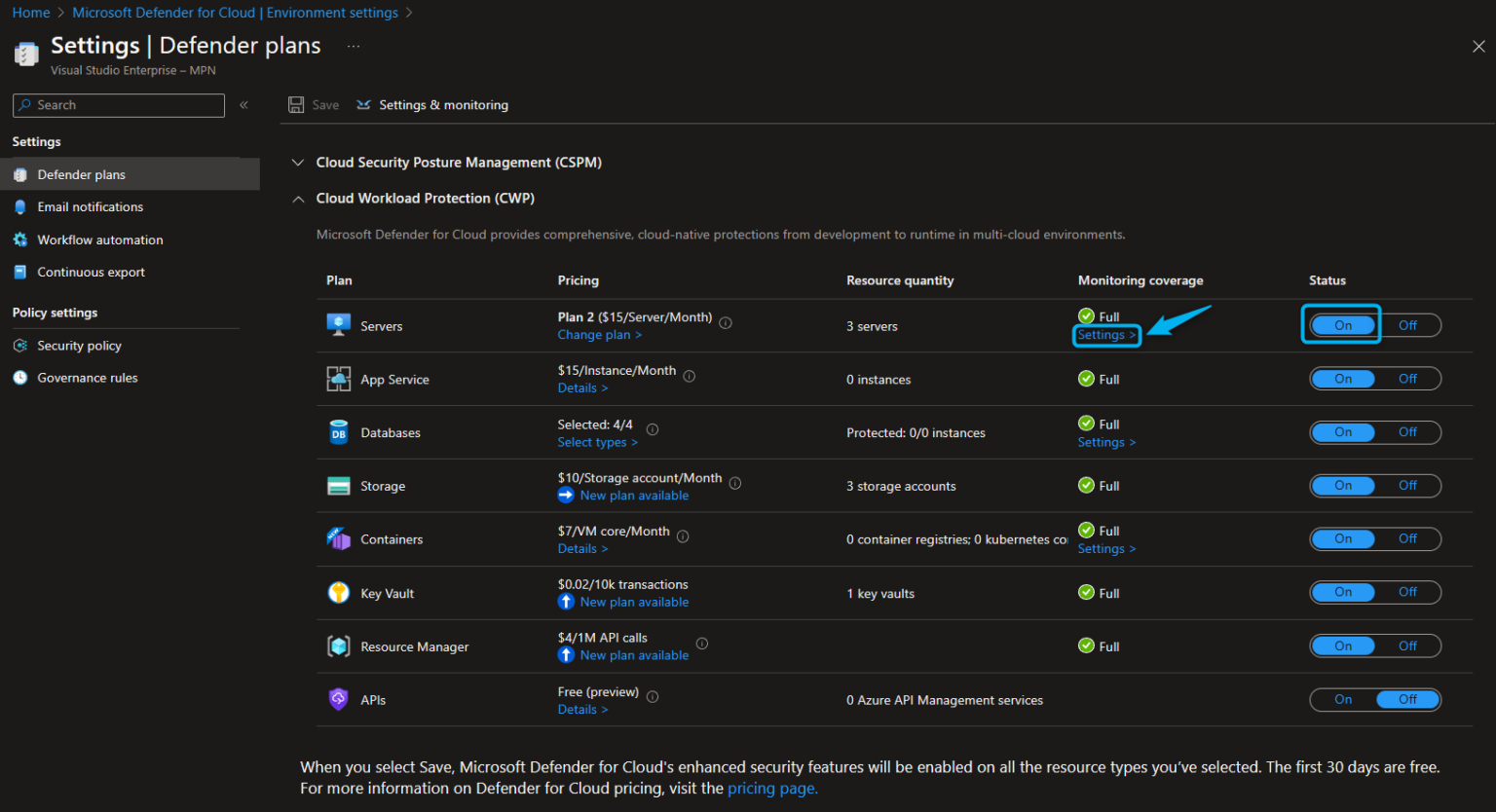Click the Storage plan icon
This screenshot has height=812, width=1496.
(x=338, y=483)
